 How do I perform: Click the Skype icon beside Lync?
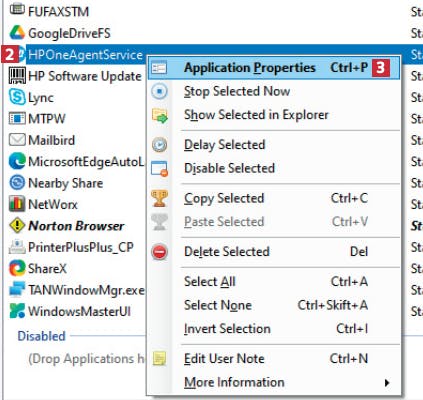tap(17, 97)
